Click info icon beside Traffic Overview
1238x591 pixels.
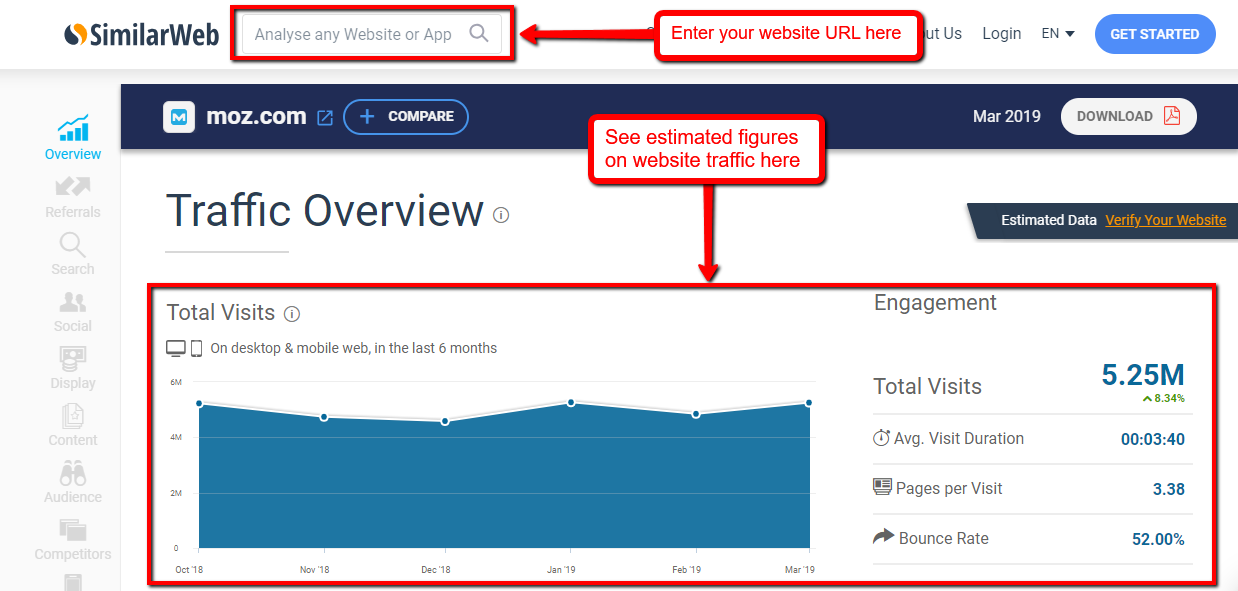click(501, 214)
